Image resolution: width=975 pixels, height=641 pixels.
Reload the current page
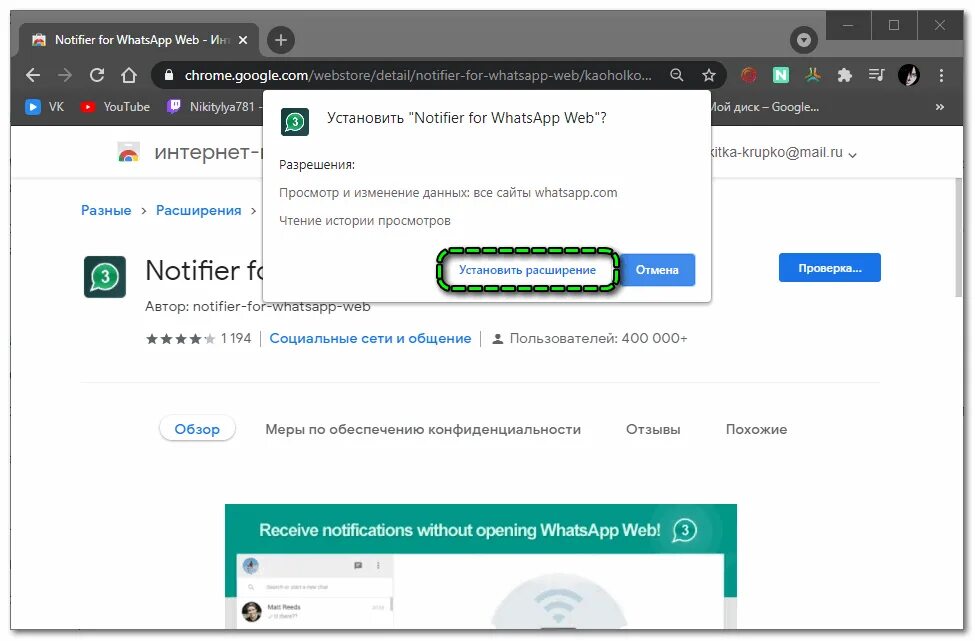pos(97,75)
